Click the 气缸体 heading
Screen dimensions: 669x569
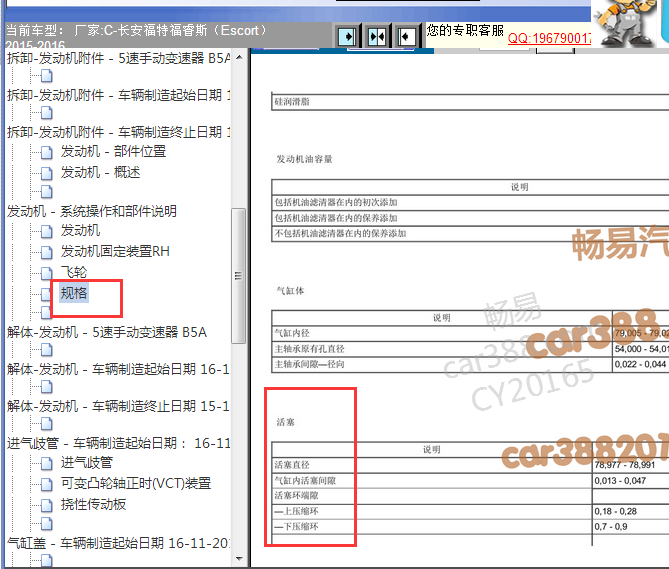tap(290, 291)
